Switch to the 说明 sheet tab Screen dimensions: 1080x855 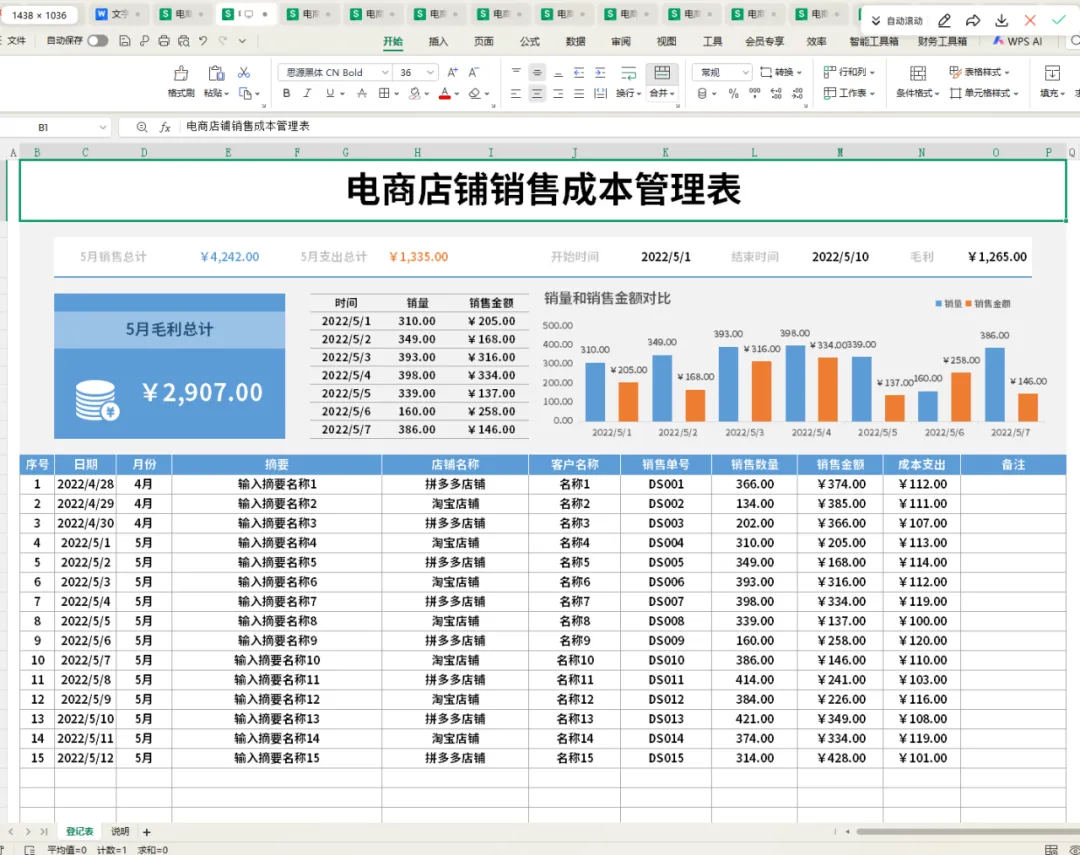pos(120,832)
